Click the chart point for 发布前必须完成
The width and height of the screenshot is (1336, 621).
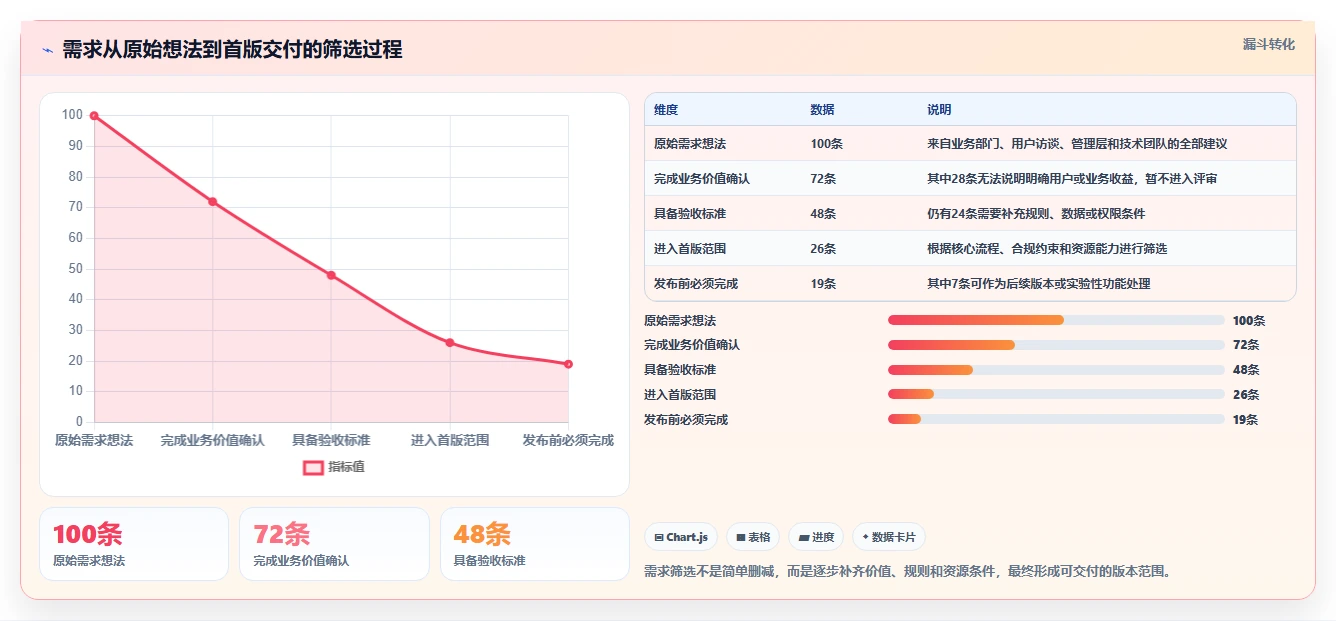coord(568,364)
